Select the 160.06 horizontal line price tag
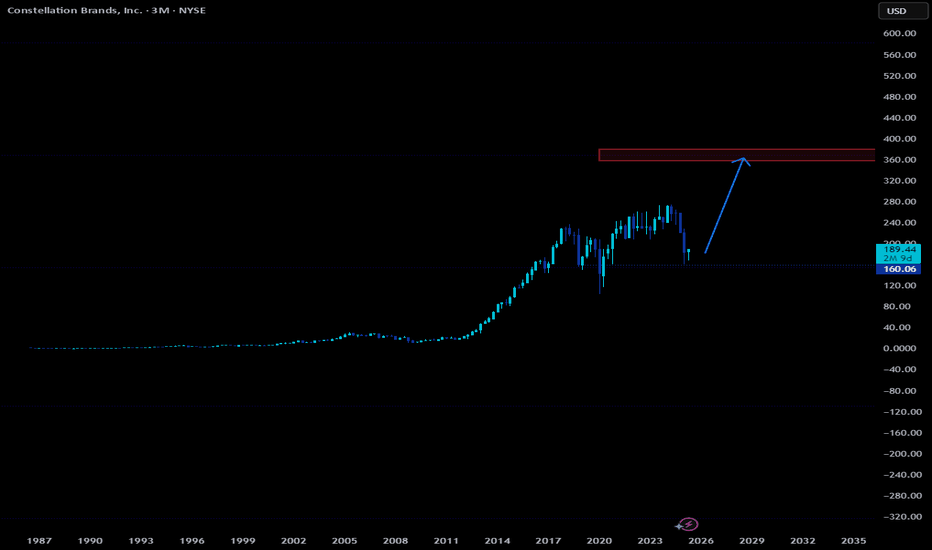 pyautogui.click(x=898, y=269)
